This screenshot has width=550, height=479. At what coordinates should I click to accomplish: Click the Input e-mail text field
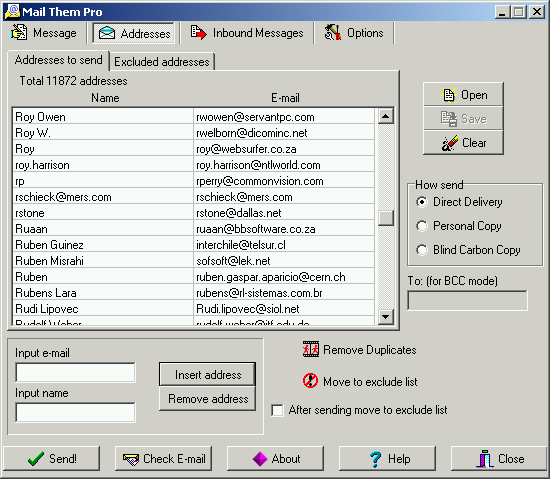[x=75, y=372]
